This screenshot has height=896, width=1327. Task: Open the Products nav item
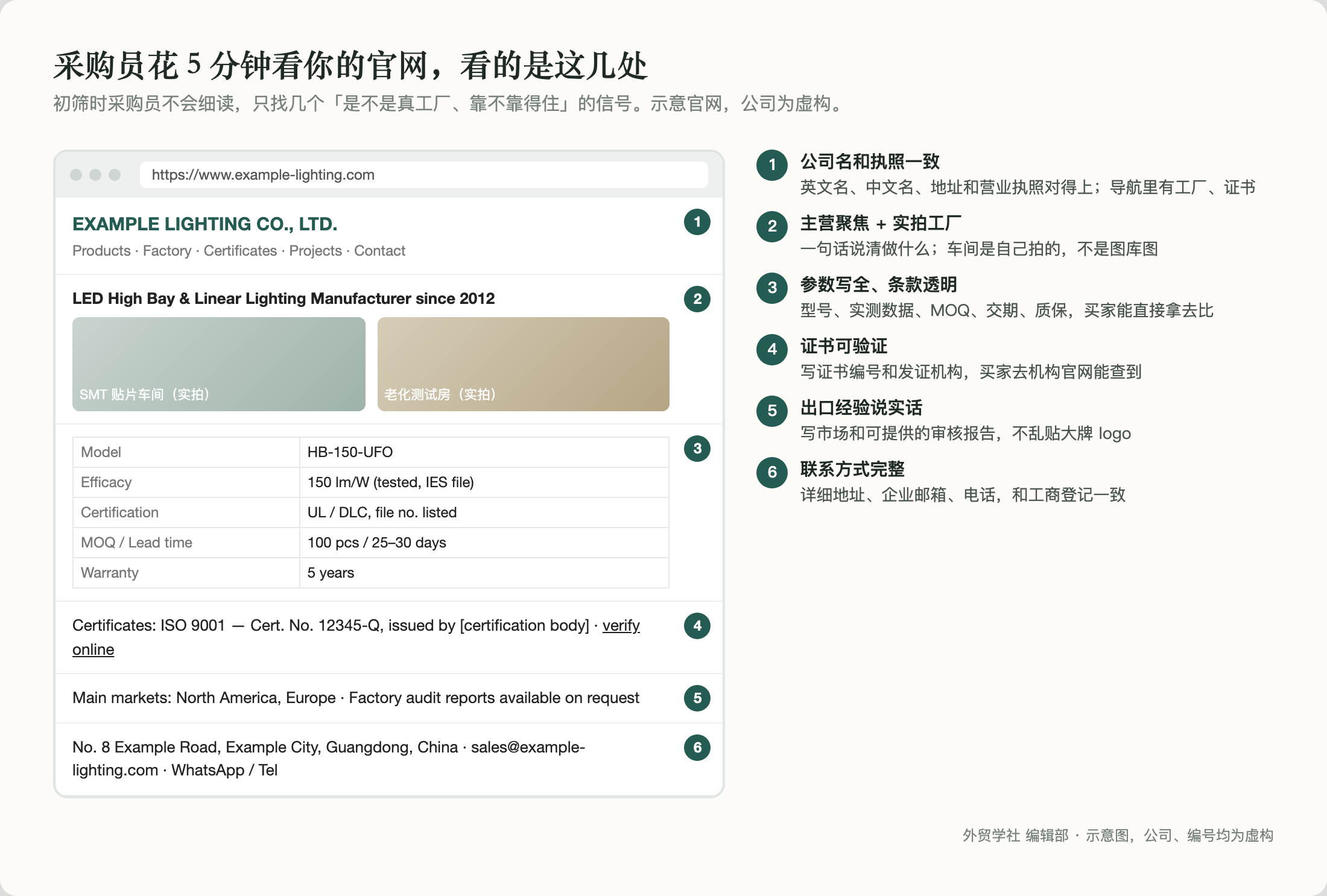[x=101, y=251]
